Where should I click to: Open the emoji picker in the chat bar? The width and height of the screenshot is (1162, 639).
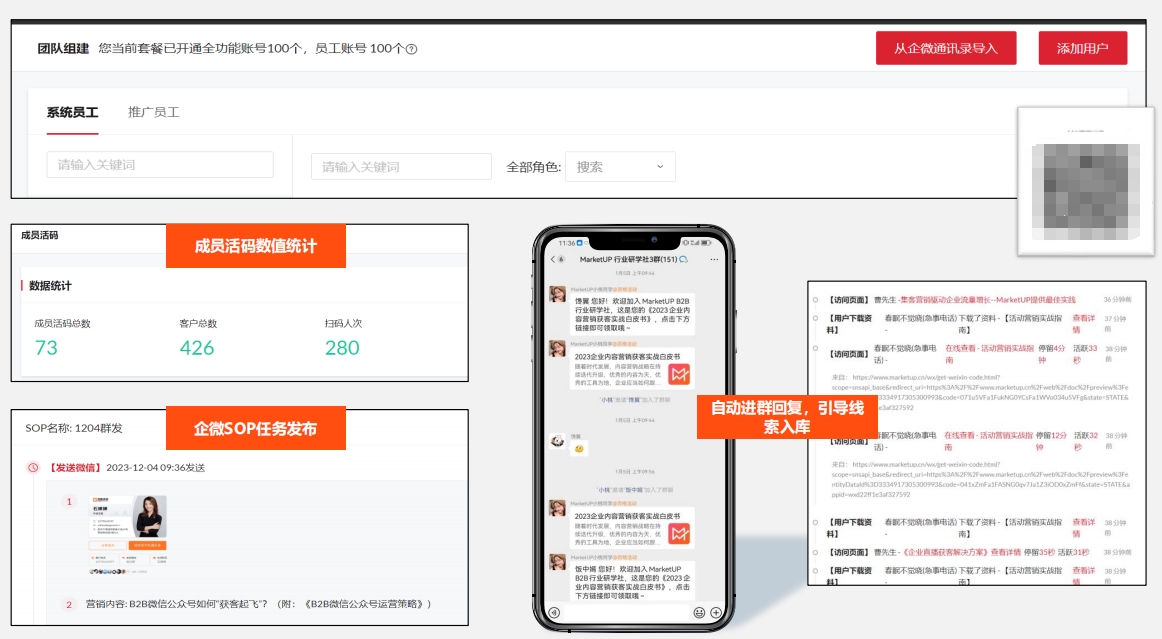click(x=699, y=612)
